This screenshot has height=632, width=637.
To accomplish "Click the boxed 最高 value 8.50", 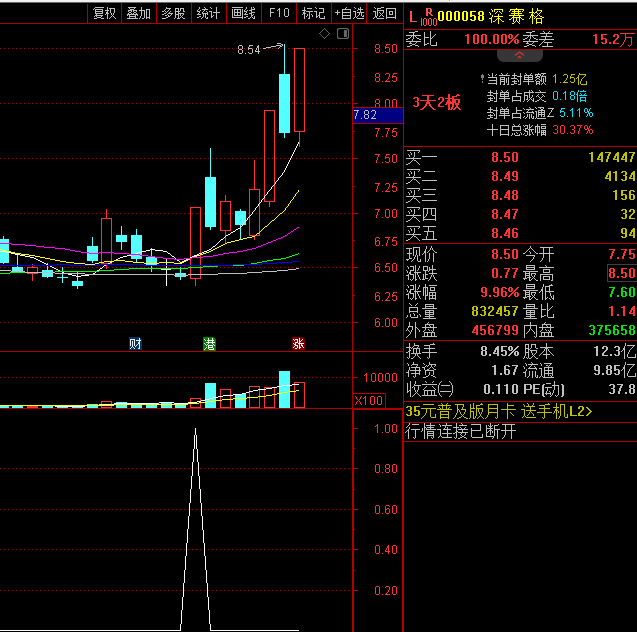I will 622,273.
